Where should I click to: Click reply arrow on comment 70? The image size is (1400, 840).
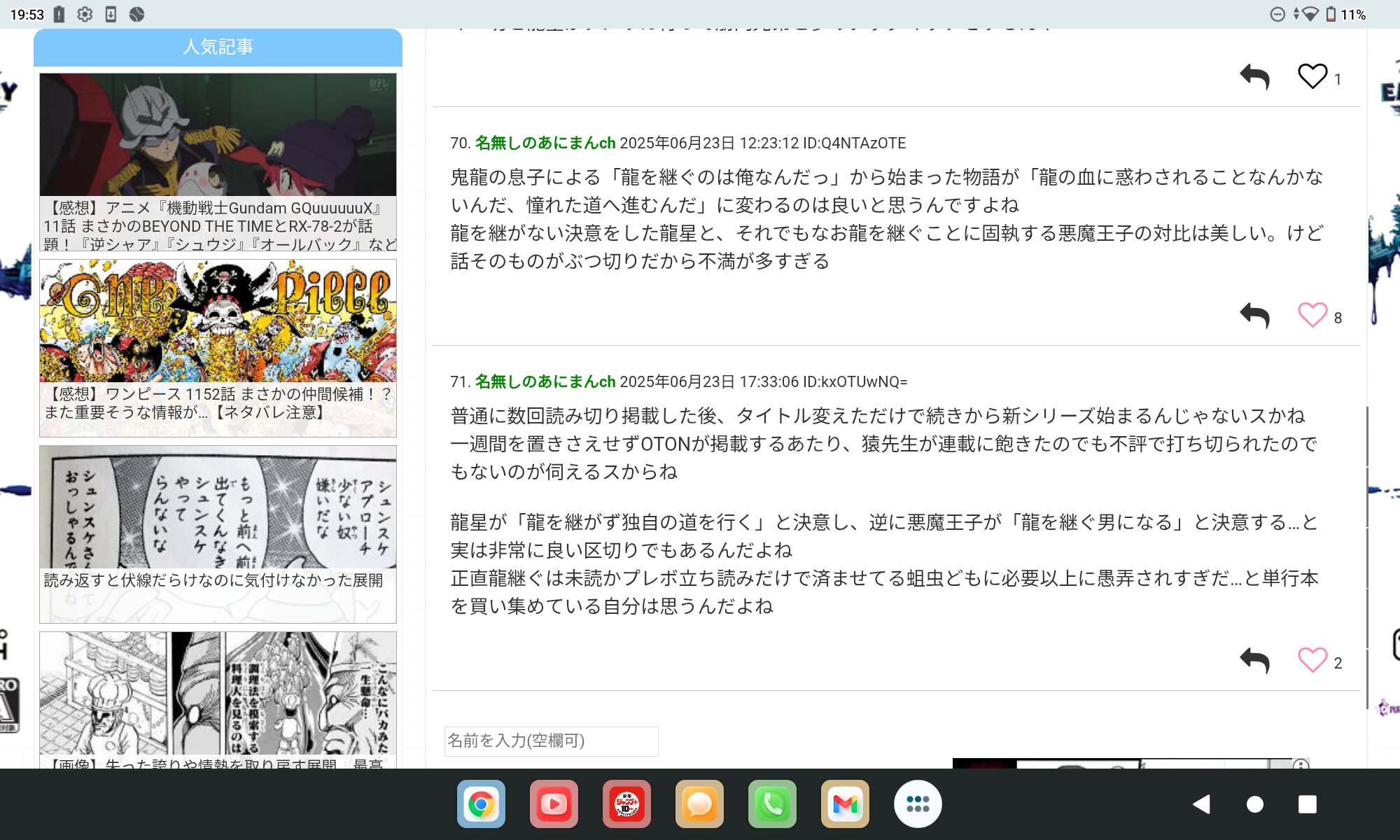[x=1254, y=316]
